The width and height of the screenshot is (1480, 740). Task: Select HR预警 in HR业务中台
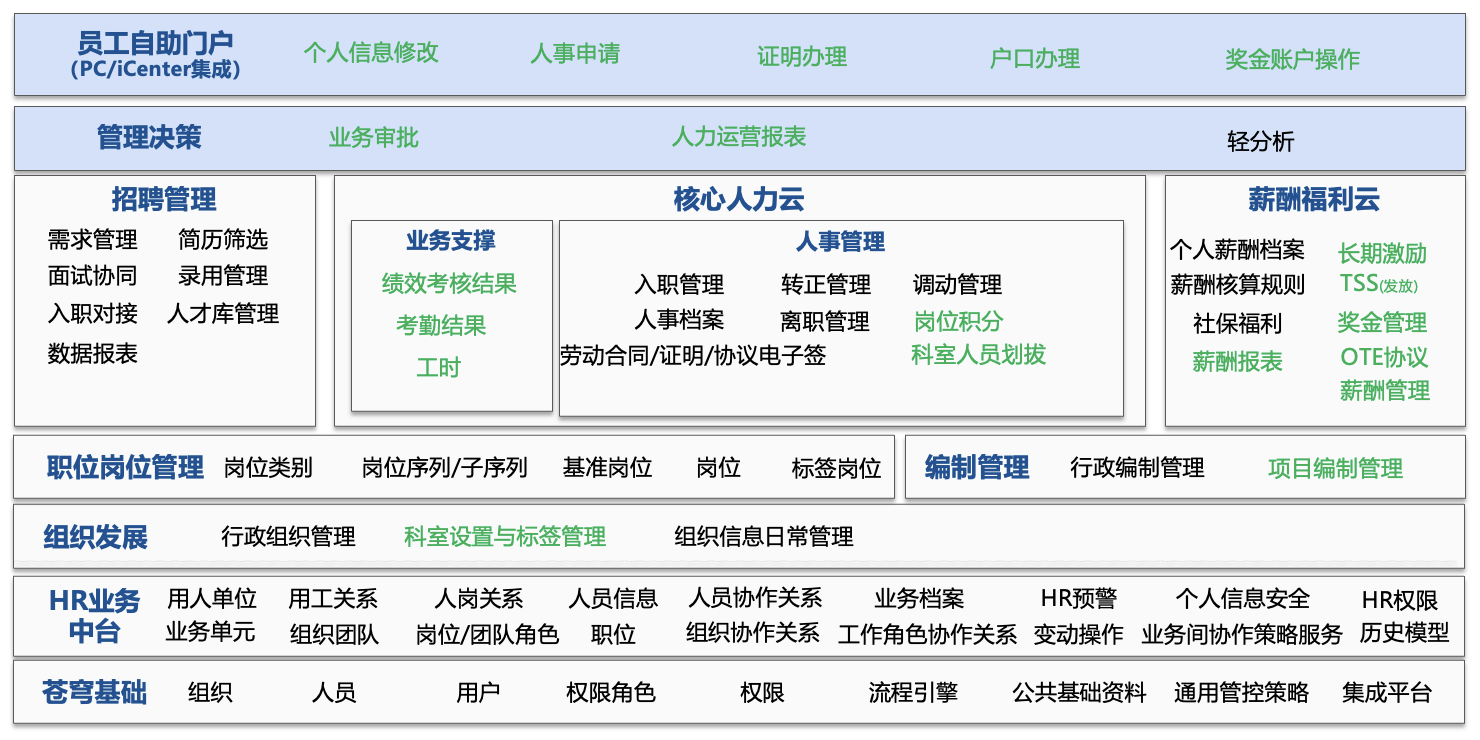pyautogui.click(x=1079, y=599)
